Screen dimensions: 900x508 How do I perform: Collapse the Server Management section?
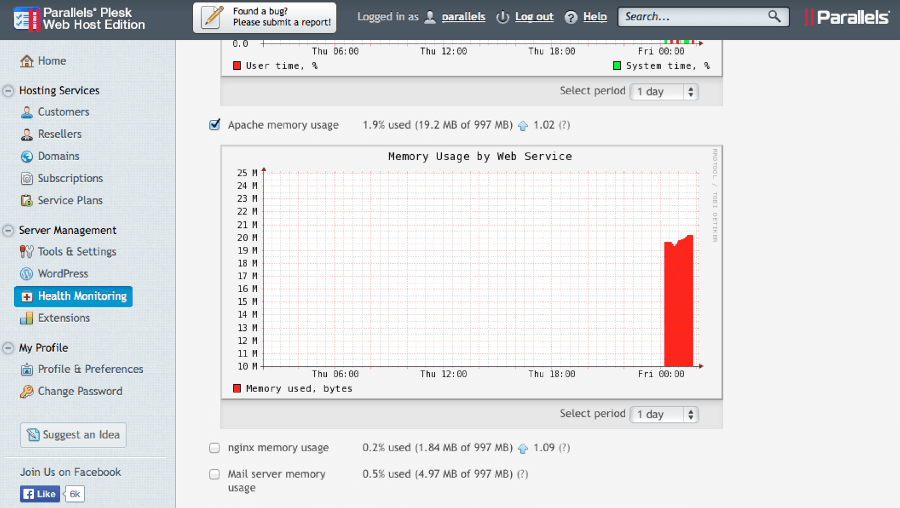[8, 231]
